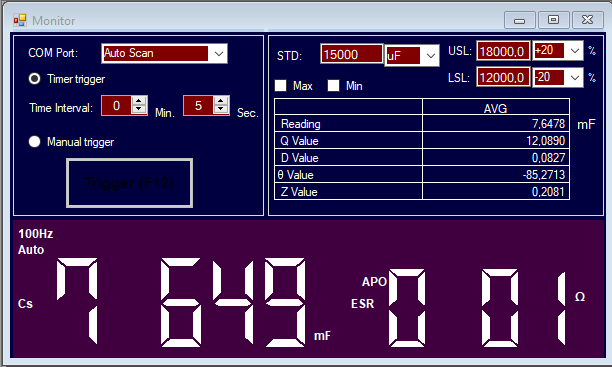Close the Monitor window
612x367 pixels.
pos(587,20)
